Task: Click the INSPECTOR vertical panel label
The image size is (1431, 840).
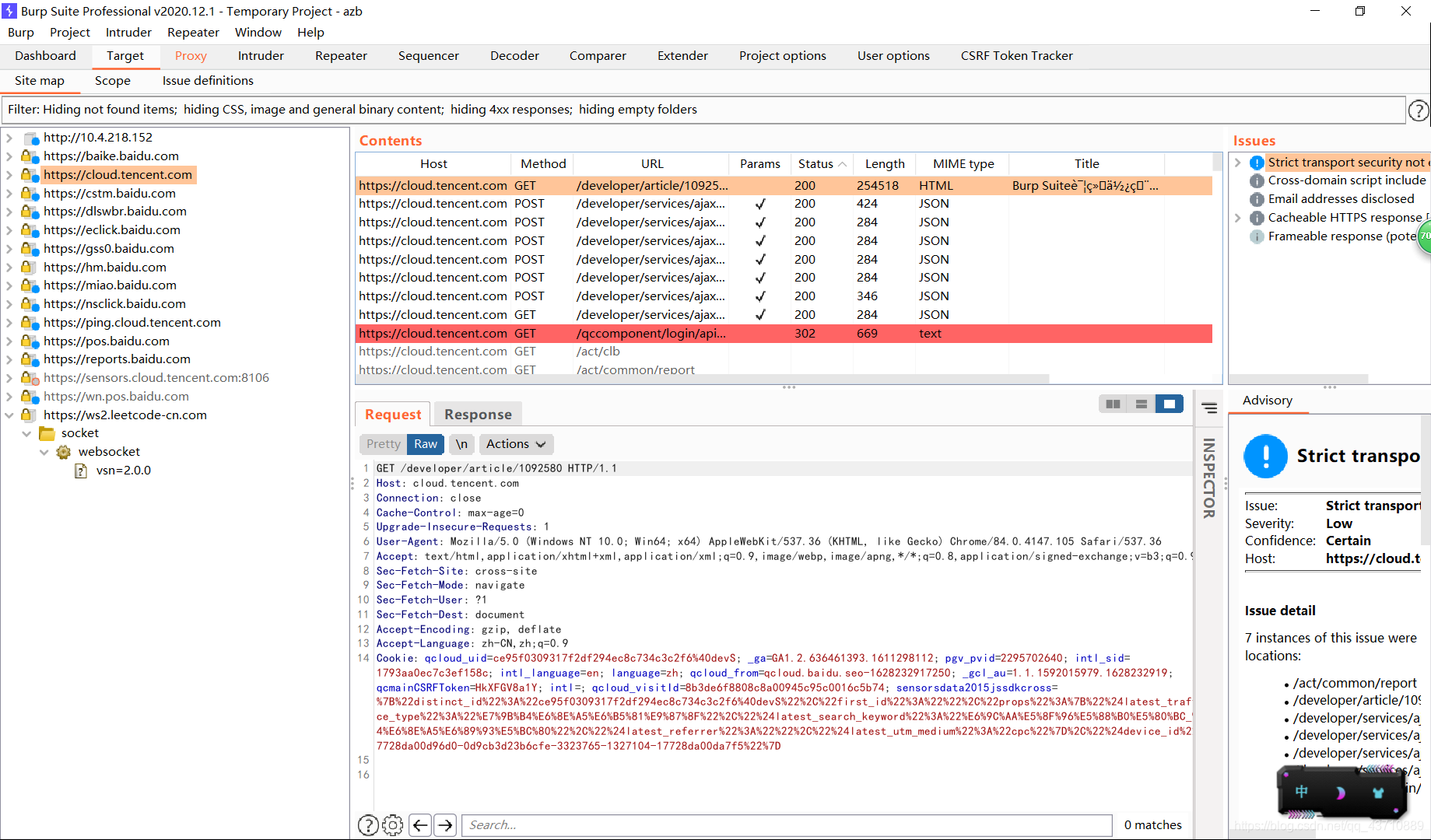Action: tap(1209, 478)
